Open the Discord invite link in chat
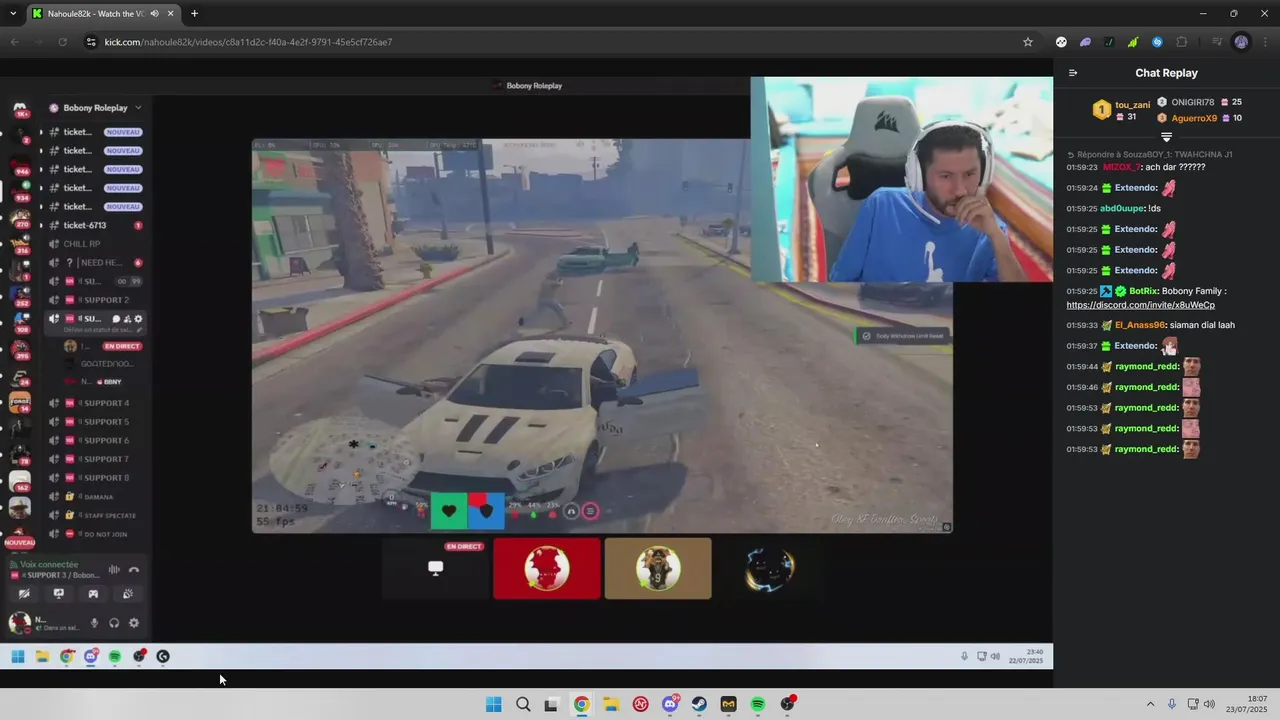Image resolution: width=1280 pixels, height=720 pixels. pyautogui.click(x=1140, y=305)
